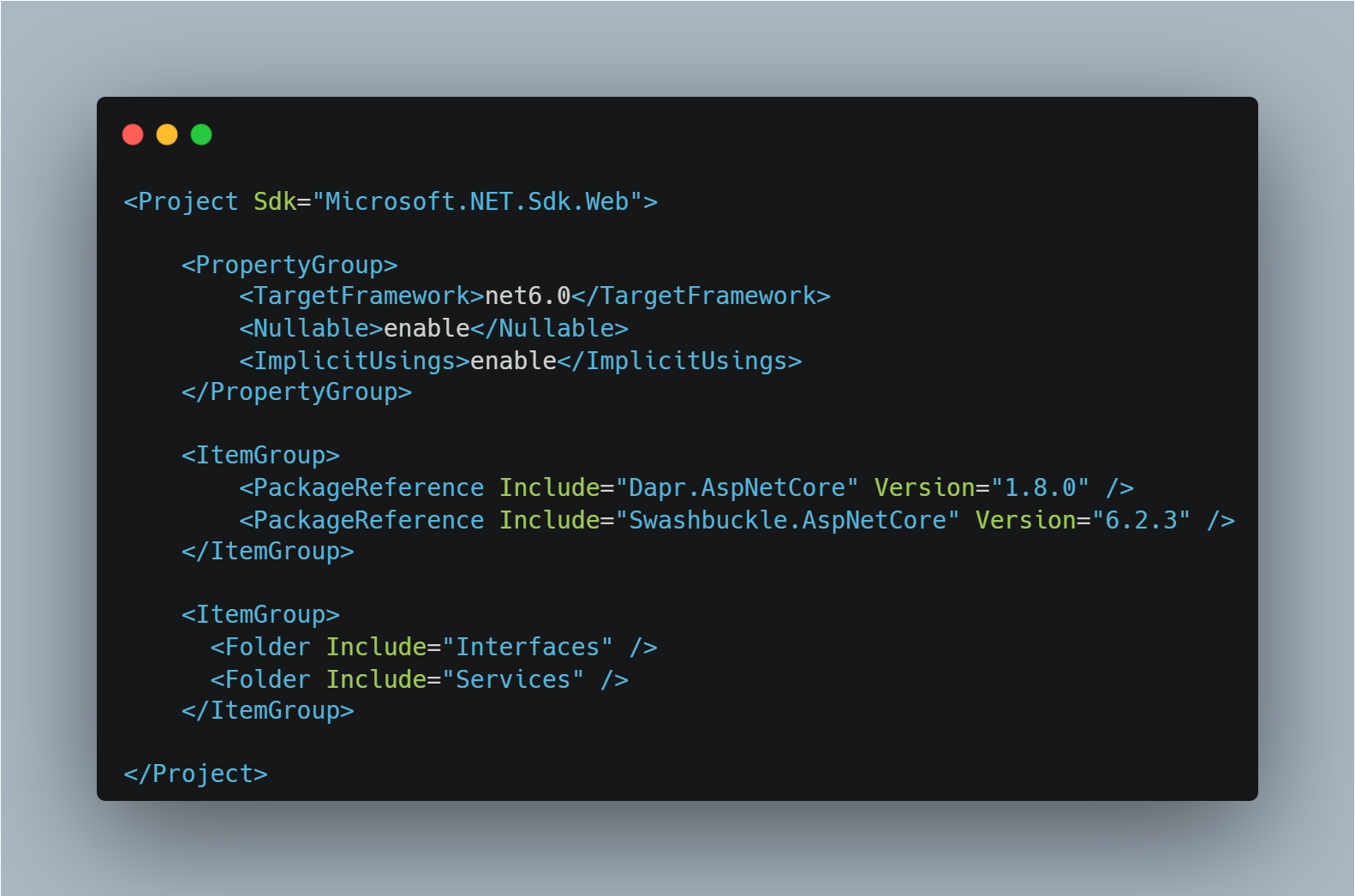This screenshot has width=1355, height=896.
Task: Select the Sdk attribute name
Action: (275, 201)
